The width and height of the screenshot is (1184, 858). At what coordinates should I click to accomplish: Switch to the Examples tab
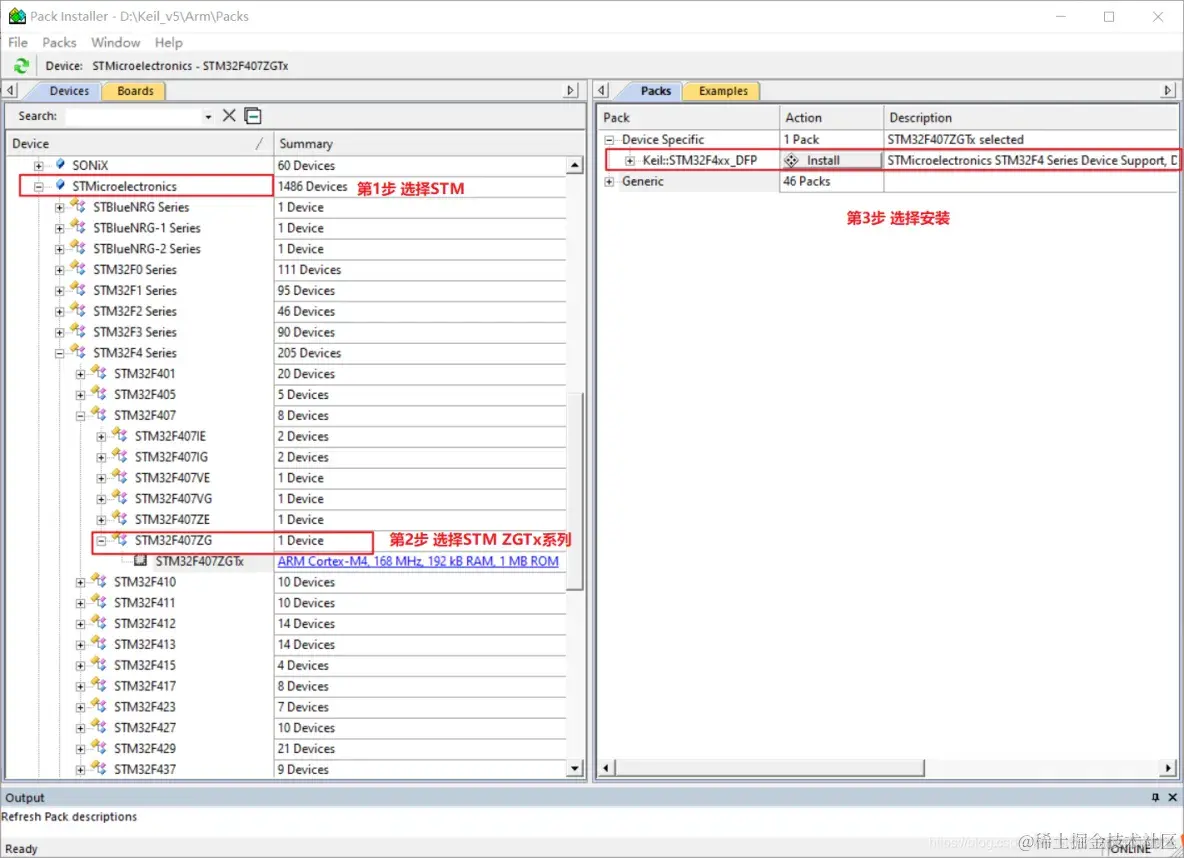click(723, 91)
